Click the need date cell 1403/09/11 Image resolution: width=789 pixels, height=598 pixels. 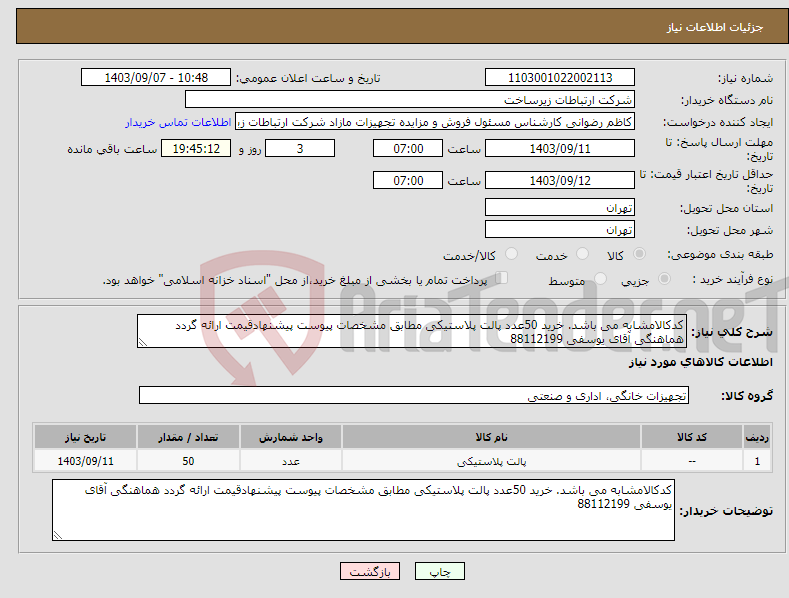pos(86,461)
